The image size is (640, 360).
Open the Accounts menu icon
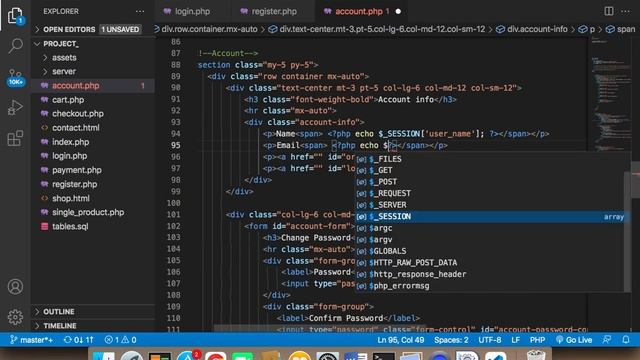tap(15, 287)
